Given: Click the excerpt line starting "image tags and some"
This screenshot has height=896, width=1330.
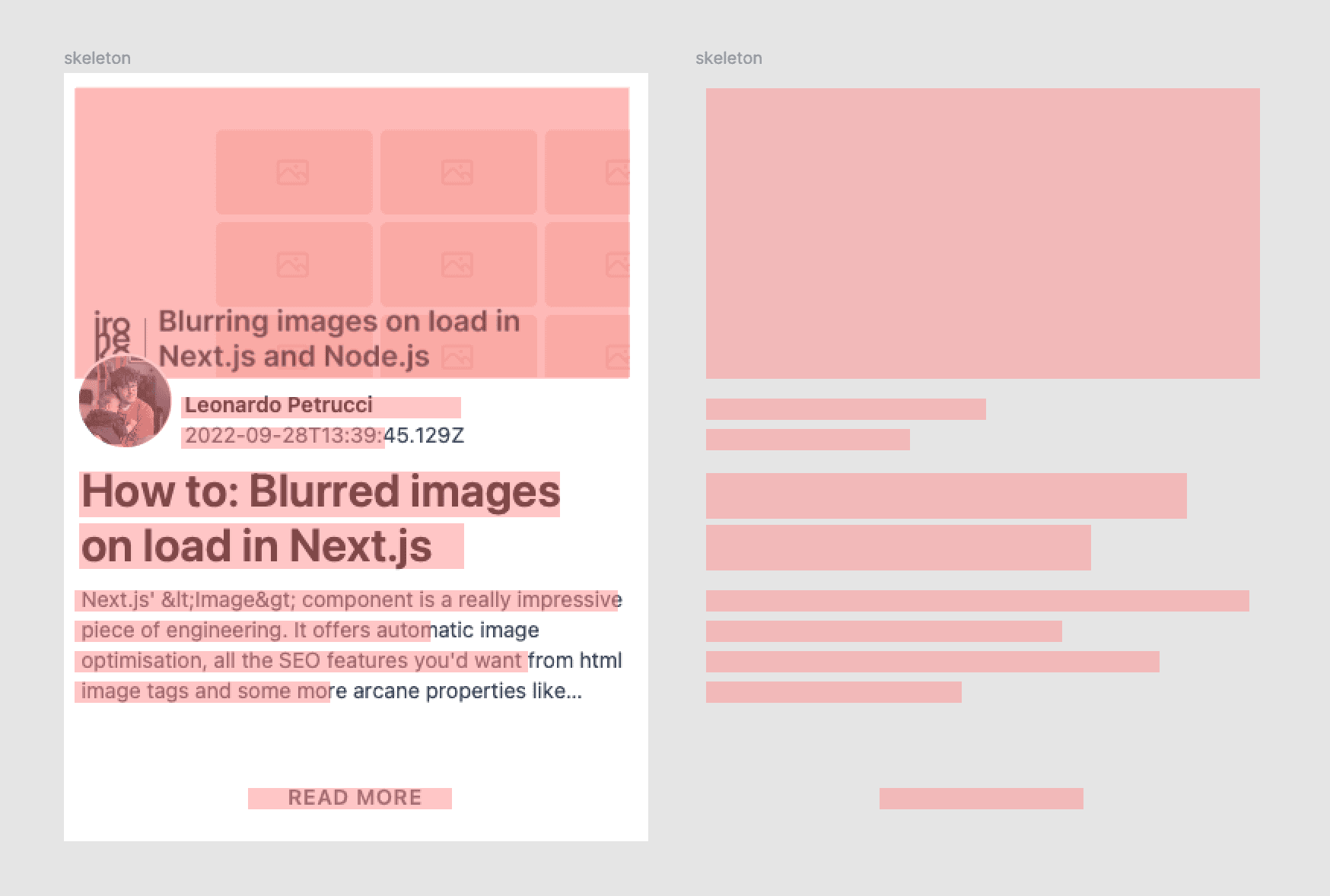Looking at the screenshot, I should pyautogui.click(x=332, y=691).
